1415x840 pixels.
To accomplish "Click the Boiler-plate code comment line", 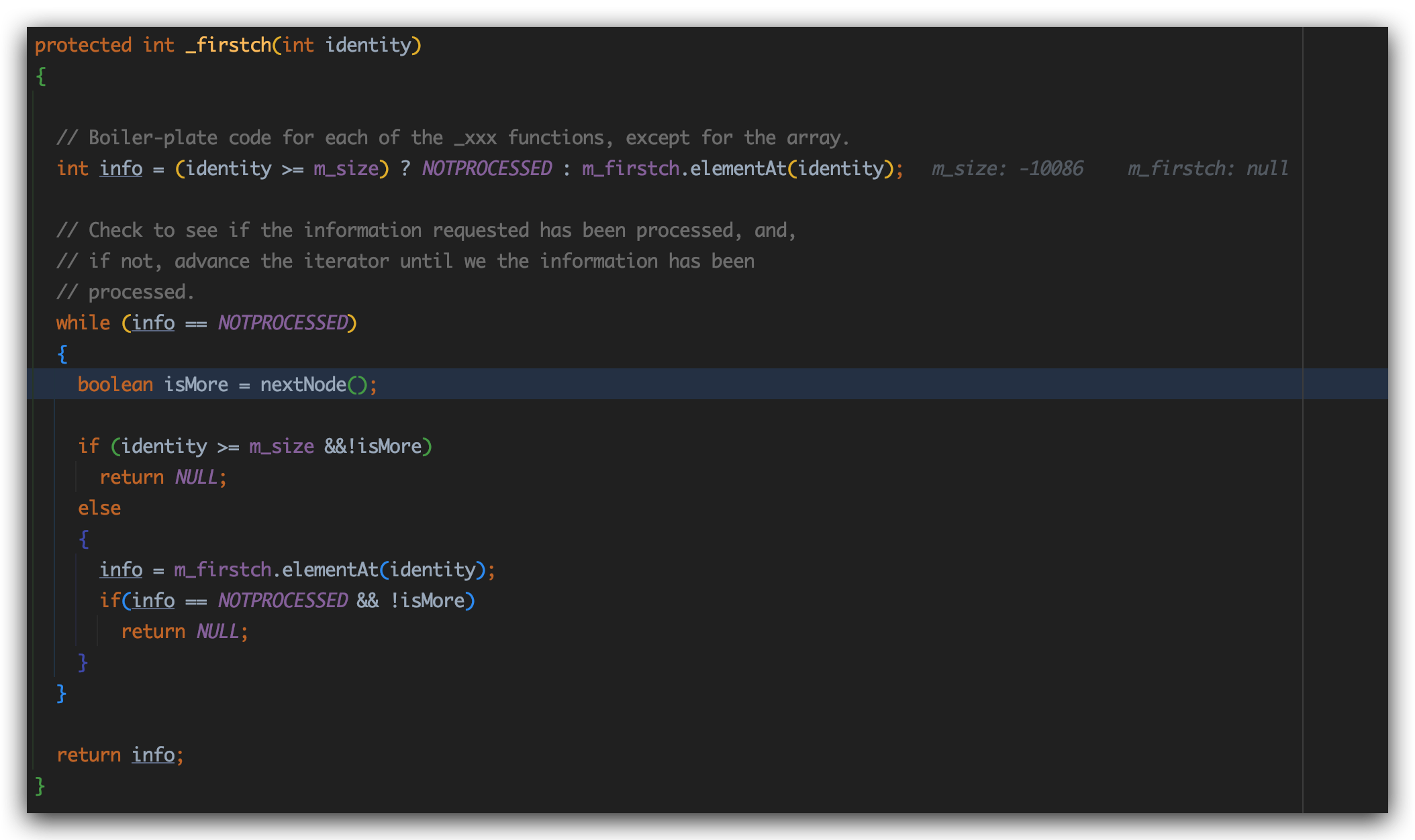I will [452, 138].
